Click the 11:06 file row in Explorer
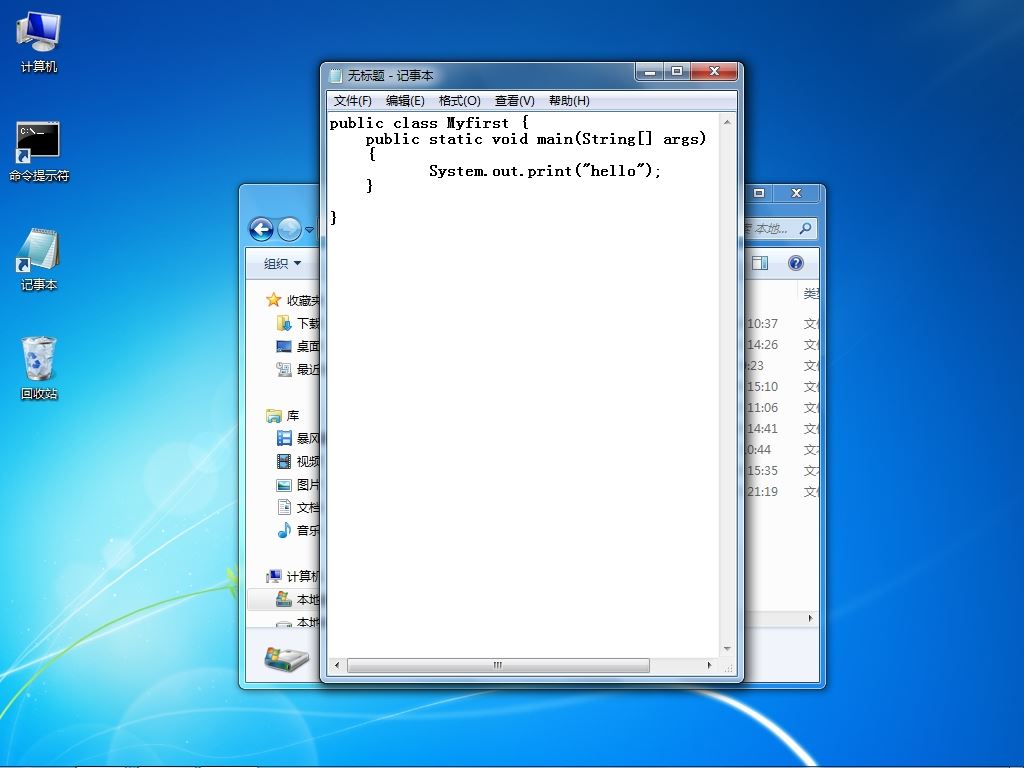1024x768 pixels. pos(782,408)
